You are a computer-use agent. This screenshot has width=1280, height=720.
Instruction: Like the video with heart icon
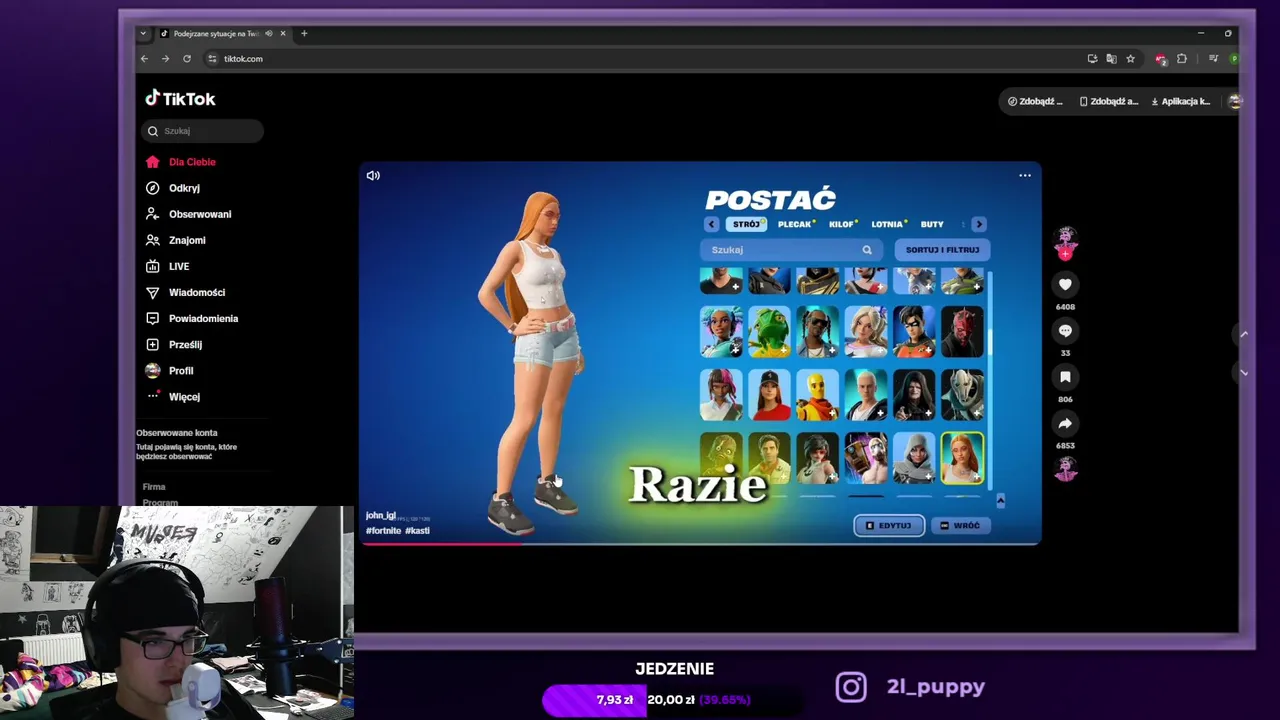point(1065,284)
